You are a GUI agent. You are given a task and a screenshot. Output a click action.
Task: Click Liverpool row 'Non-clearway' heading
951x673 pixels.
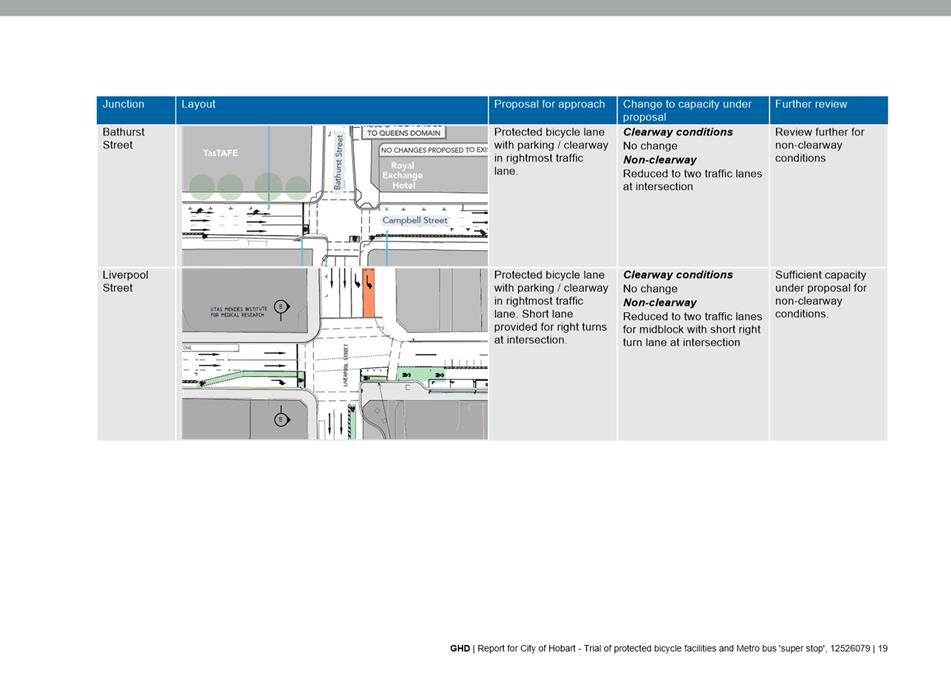tap(659, 303)
